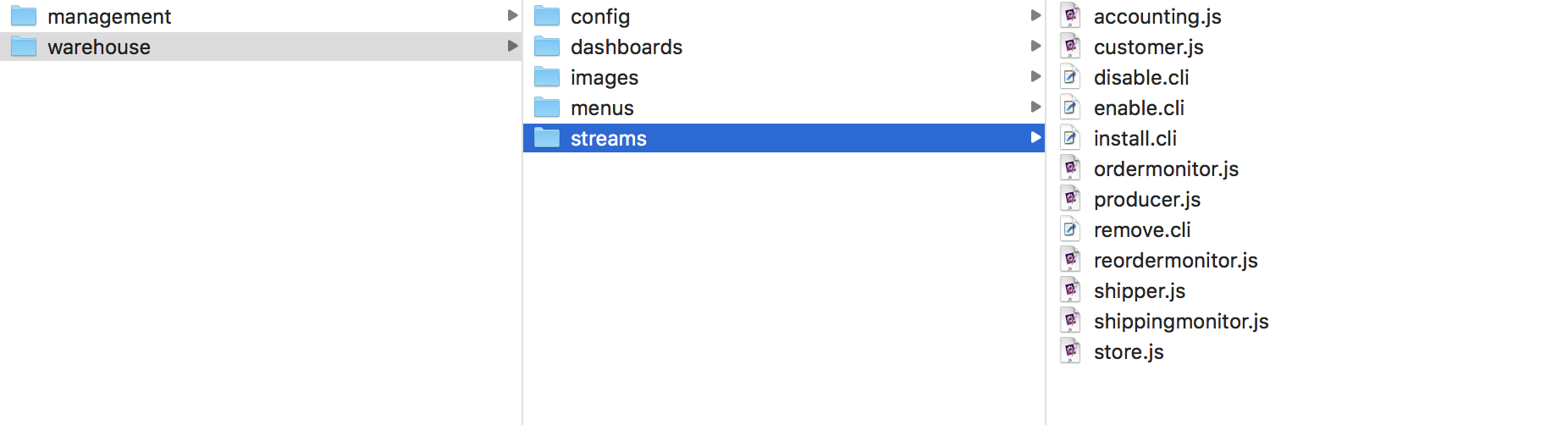
Task: Click the producer.js file icon
Action: (x=1071, y=199)
